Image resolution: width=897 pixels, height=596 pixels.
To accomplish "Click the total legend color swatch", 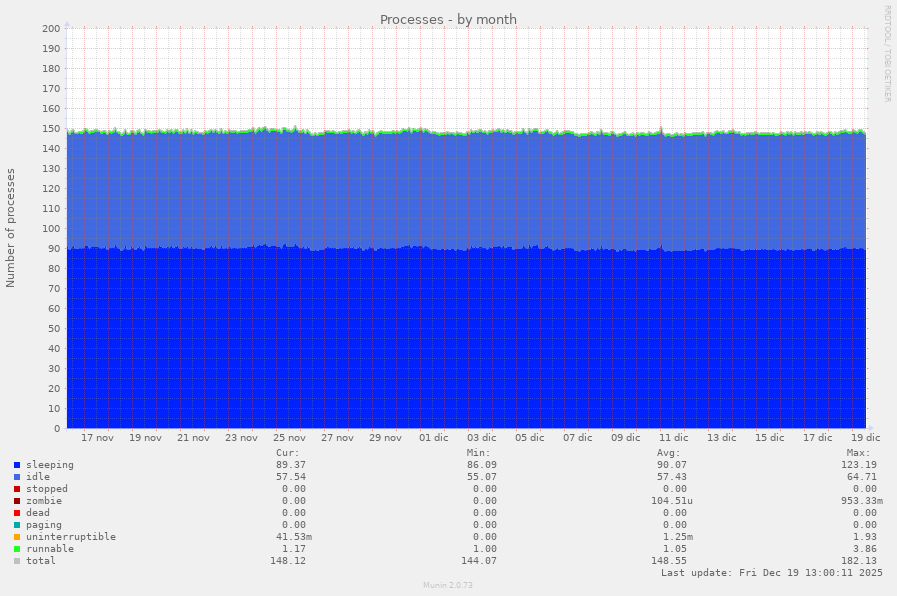I will (x=17, y=561).
